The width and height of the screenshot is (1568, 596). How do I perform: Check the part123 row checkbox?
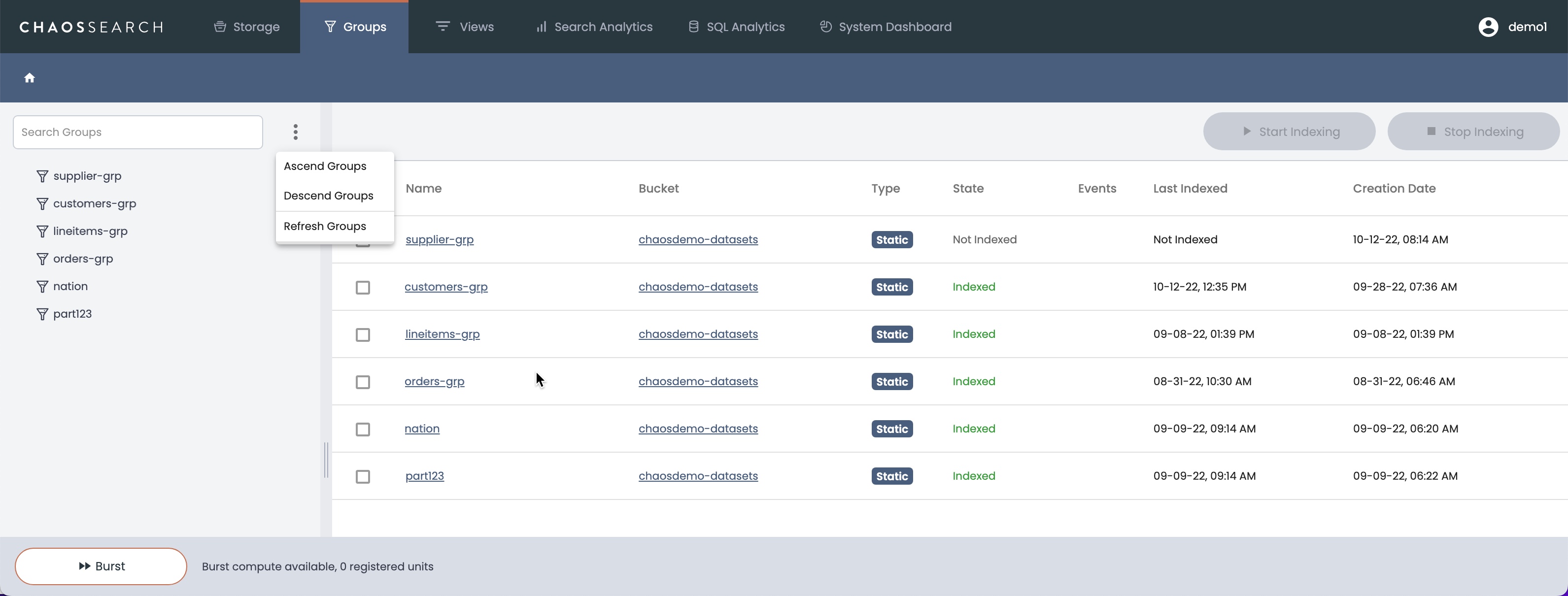click(x=363, y=476)
